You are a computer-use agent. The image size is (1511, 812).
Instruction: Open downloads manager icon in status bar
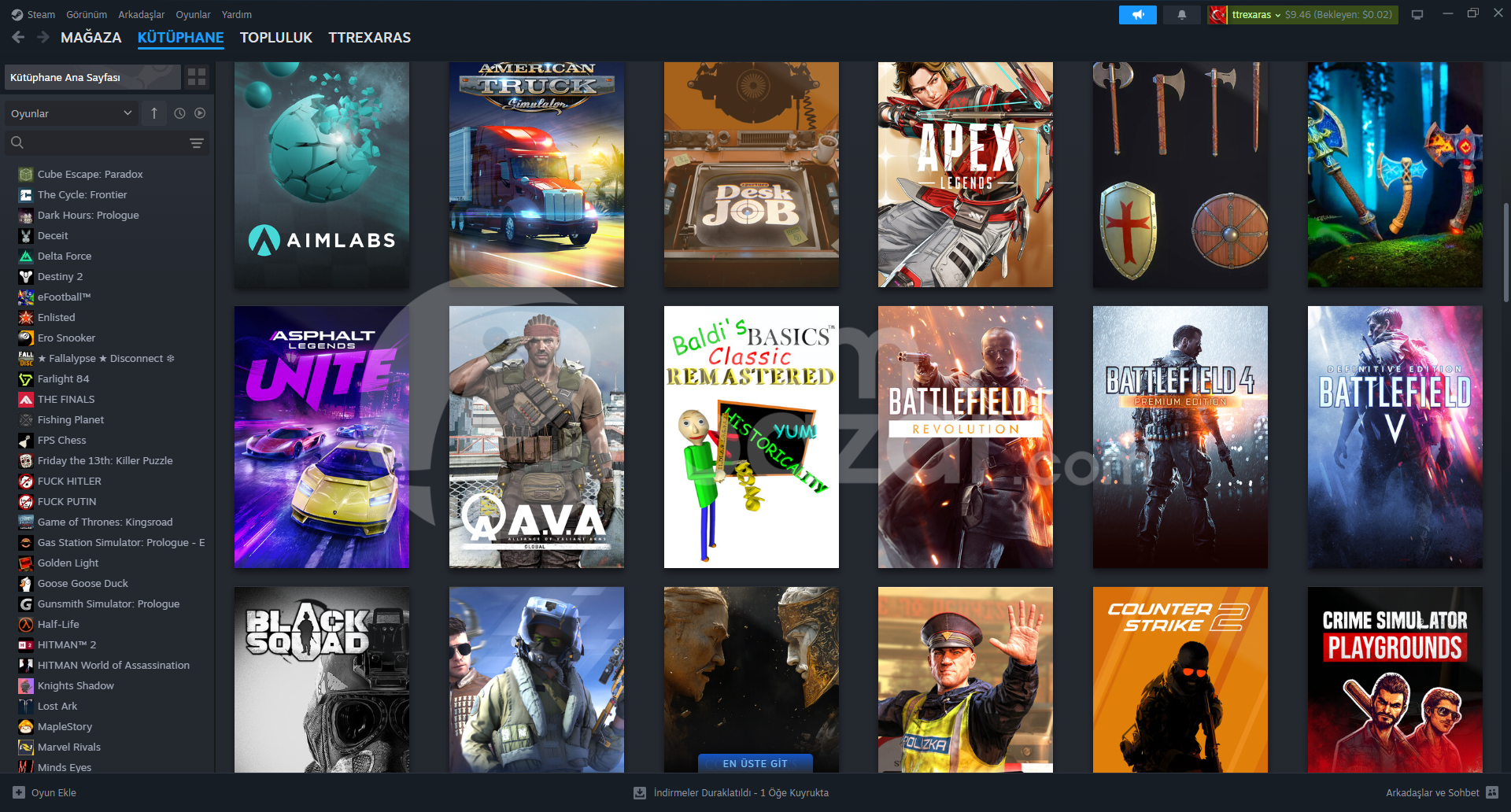point(640,792)
